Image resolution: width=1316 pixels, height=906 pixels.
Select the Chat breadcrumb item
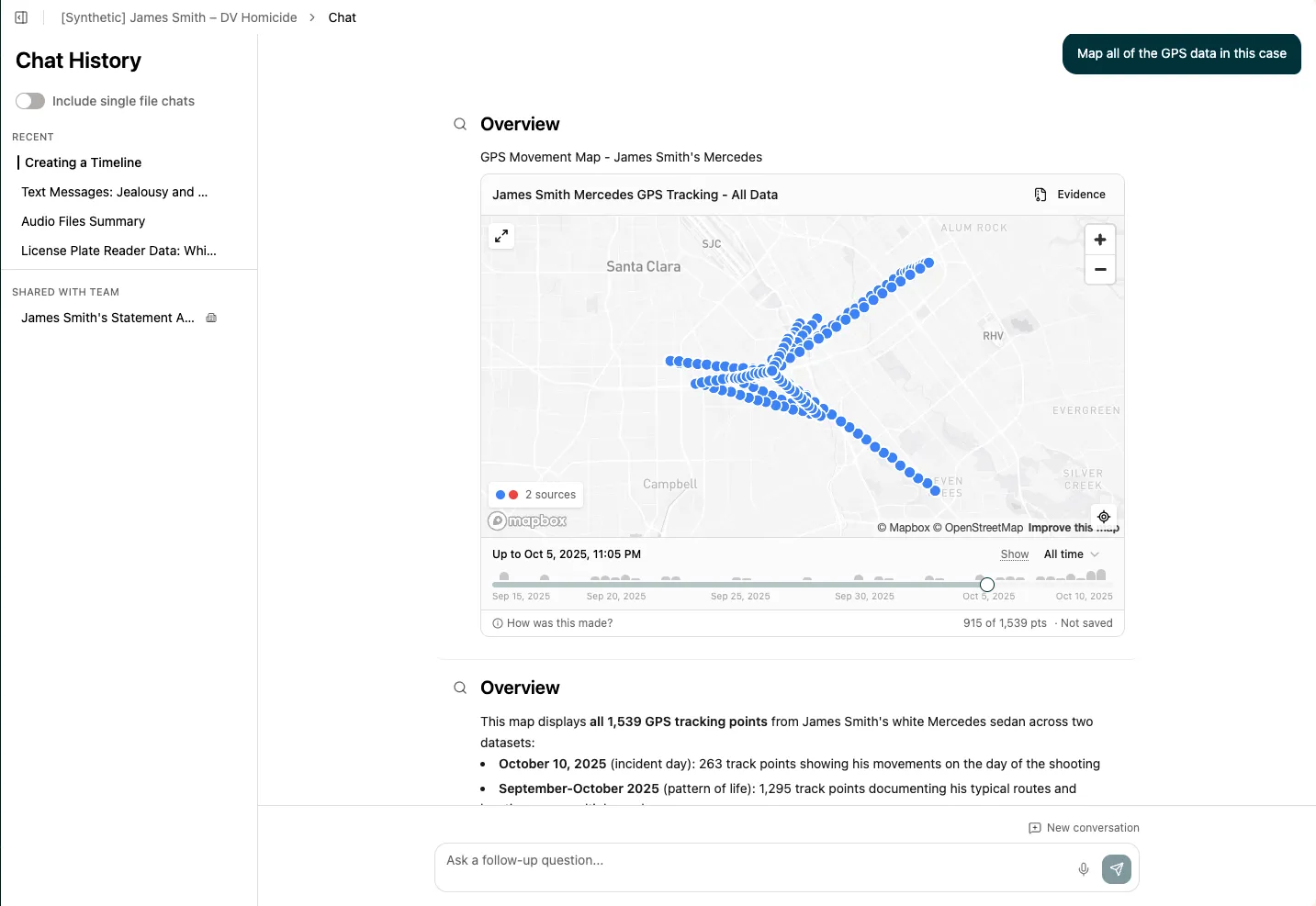click(342, 17)
